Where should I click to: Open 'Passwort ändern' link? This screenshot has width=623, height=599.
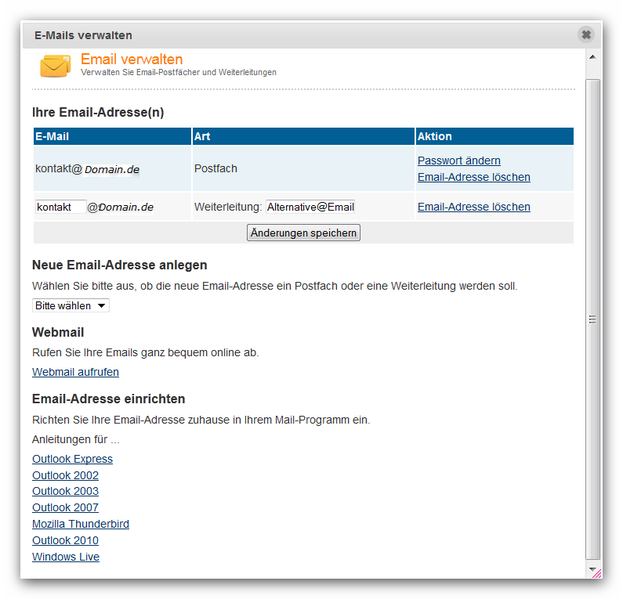(x=459, y=160)
